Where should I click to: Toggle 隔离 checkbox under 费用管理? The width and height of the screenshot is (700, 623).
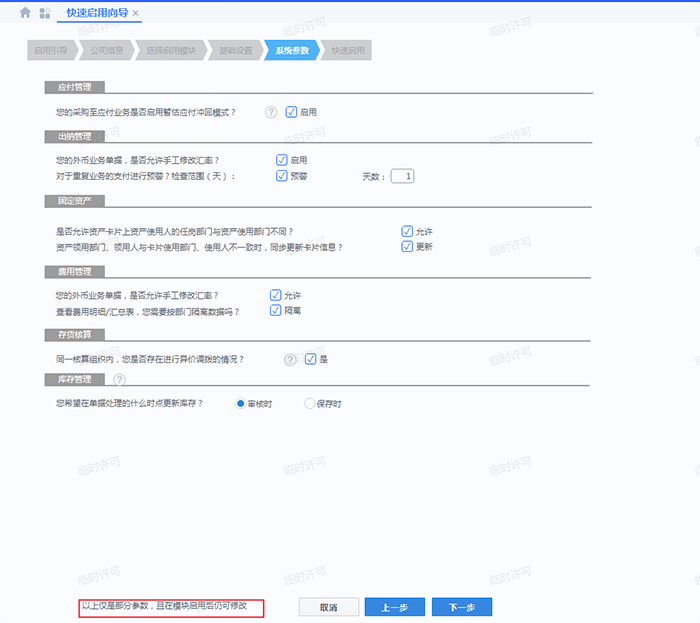point(276,311)
